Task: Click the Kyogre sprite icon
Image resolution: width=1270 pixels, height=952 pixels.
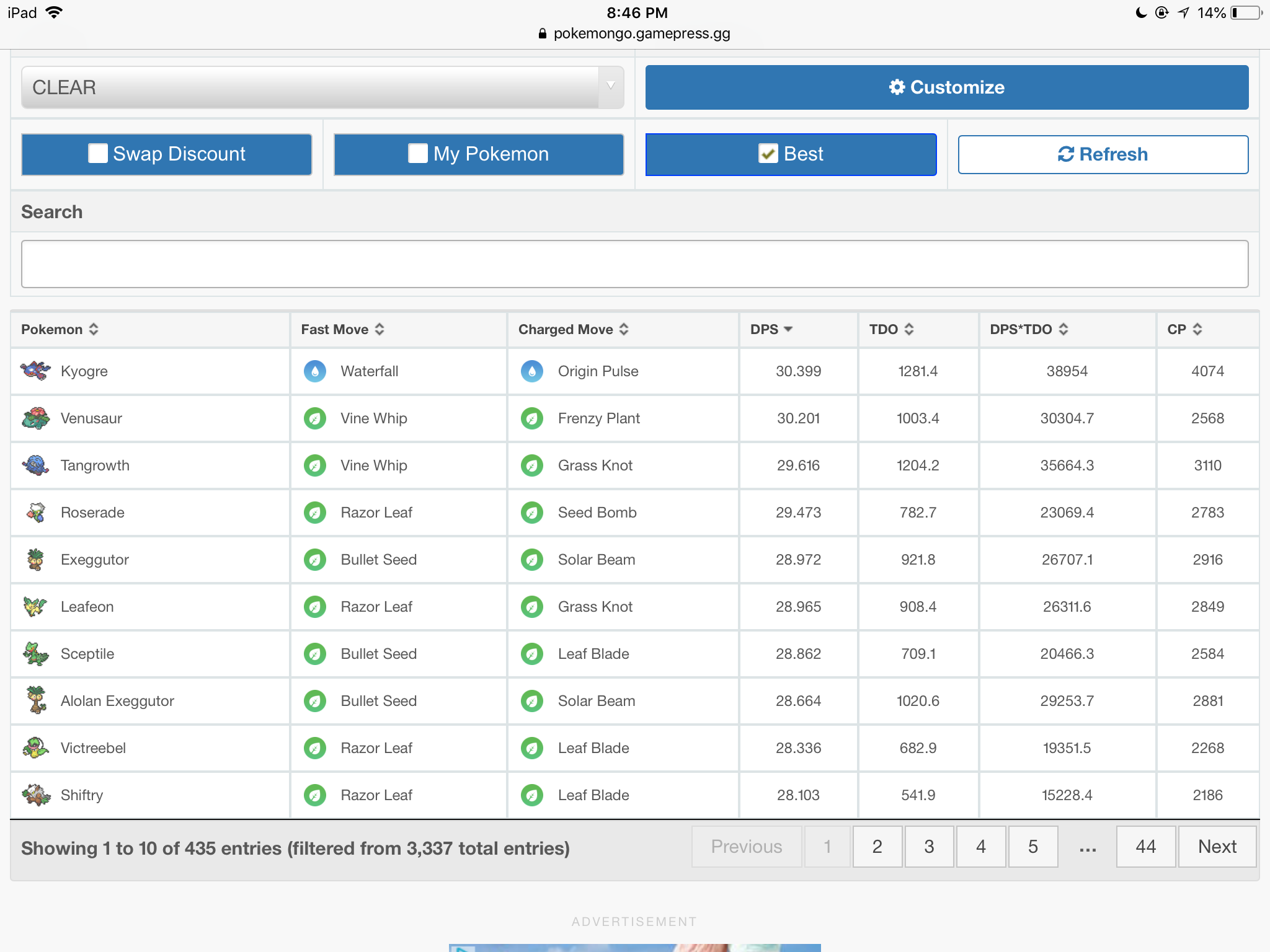Action: (x=35, y=371)
